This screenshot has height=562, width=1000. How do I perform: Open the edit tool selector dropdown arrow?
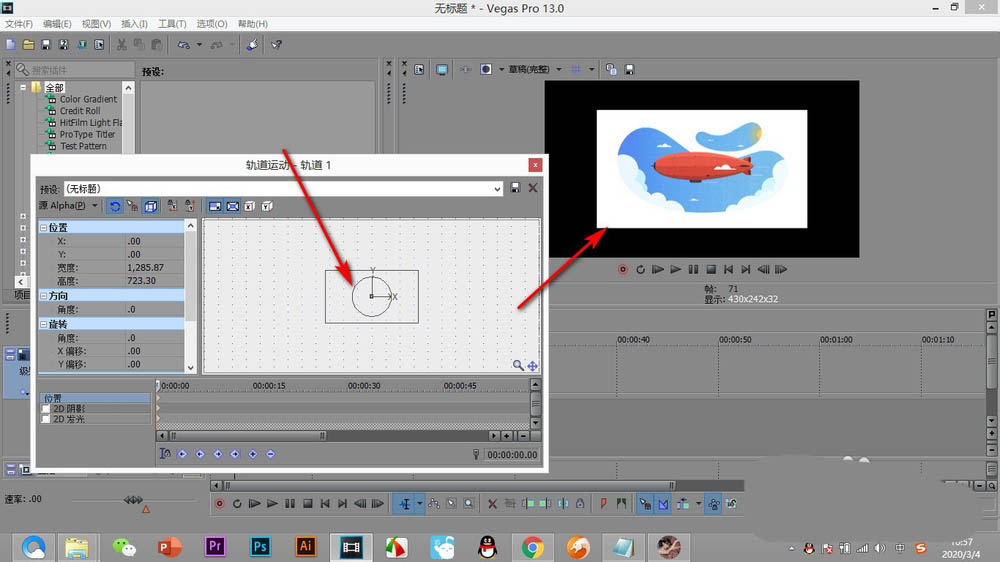click(x=420, y=504)
